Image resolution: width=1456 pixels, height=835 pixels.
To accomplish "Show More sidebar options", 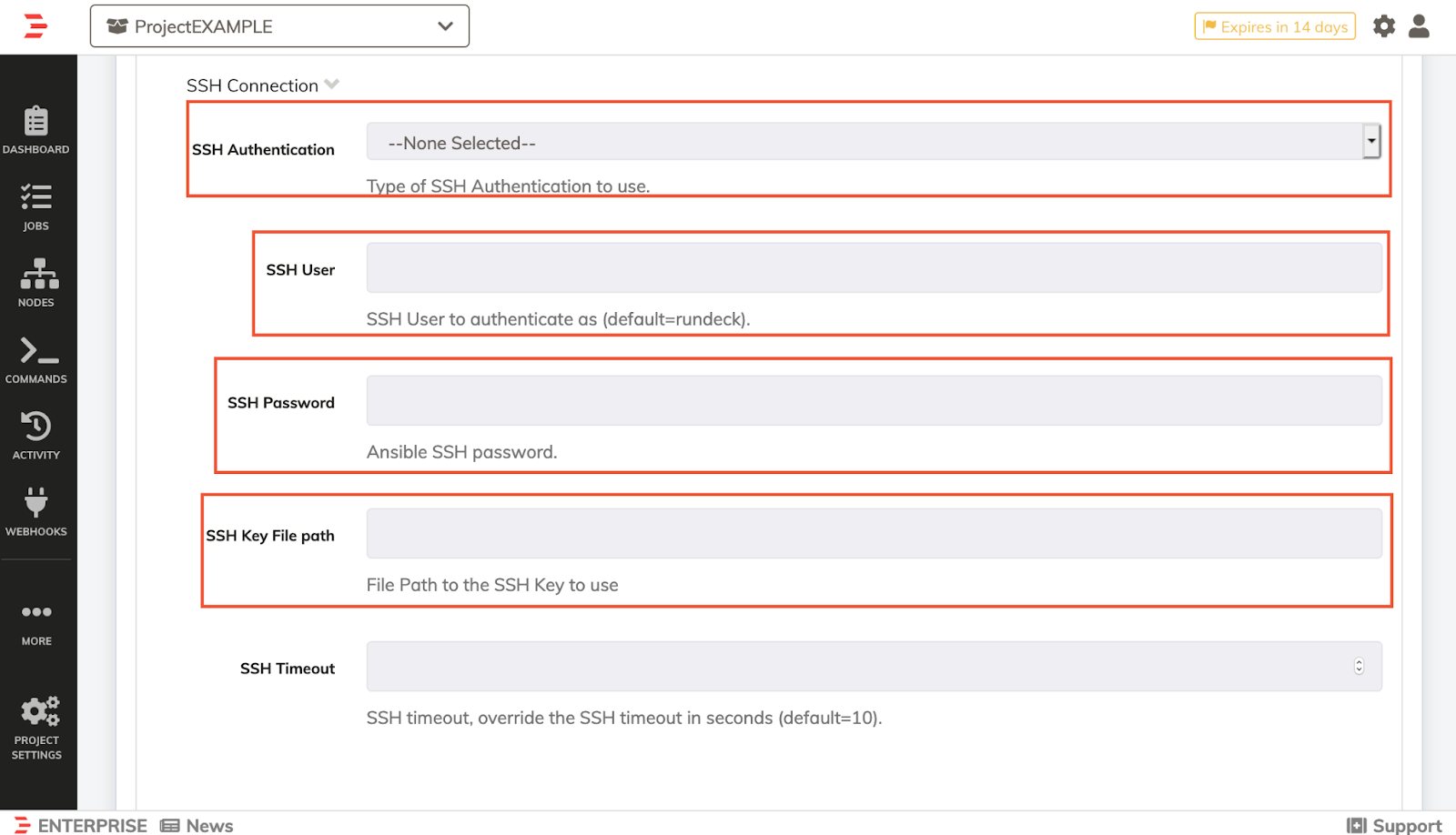I will [36, 624].
